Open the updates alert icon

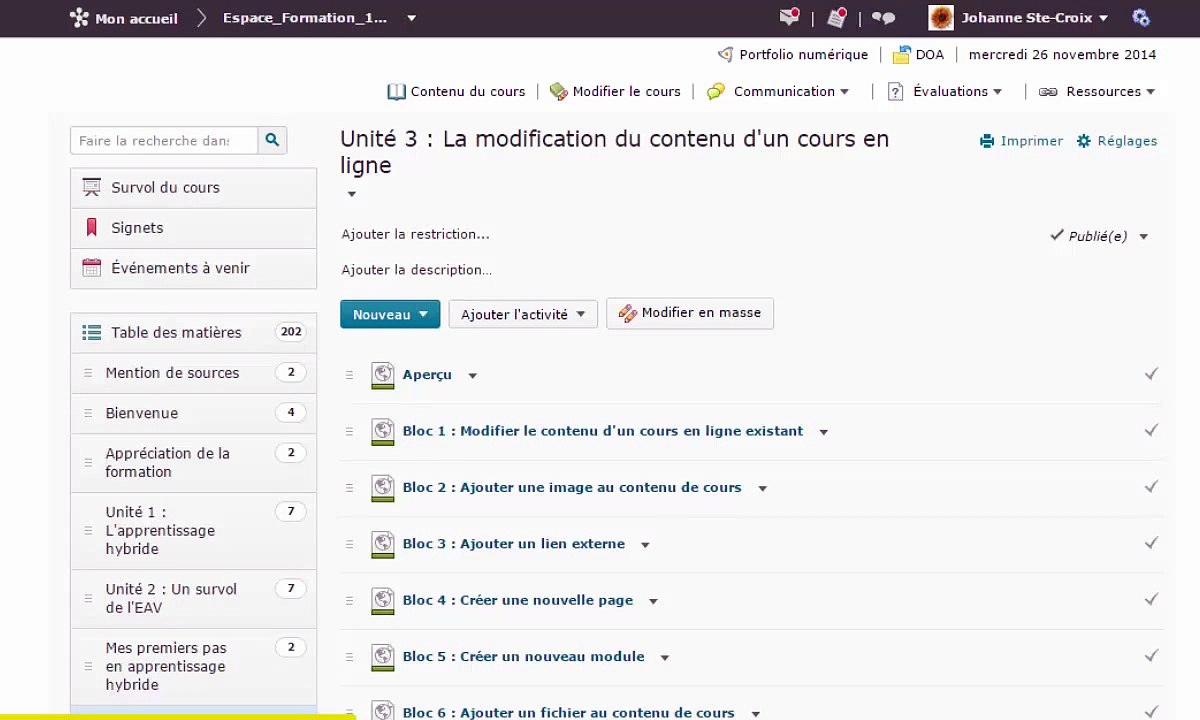[837, 17]
